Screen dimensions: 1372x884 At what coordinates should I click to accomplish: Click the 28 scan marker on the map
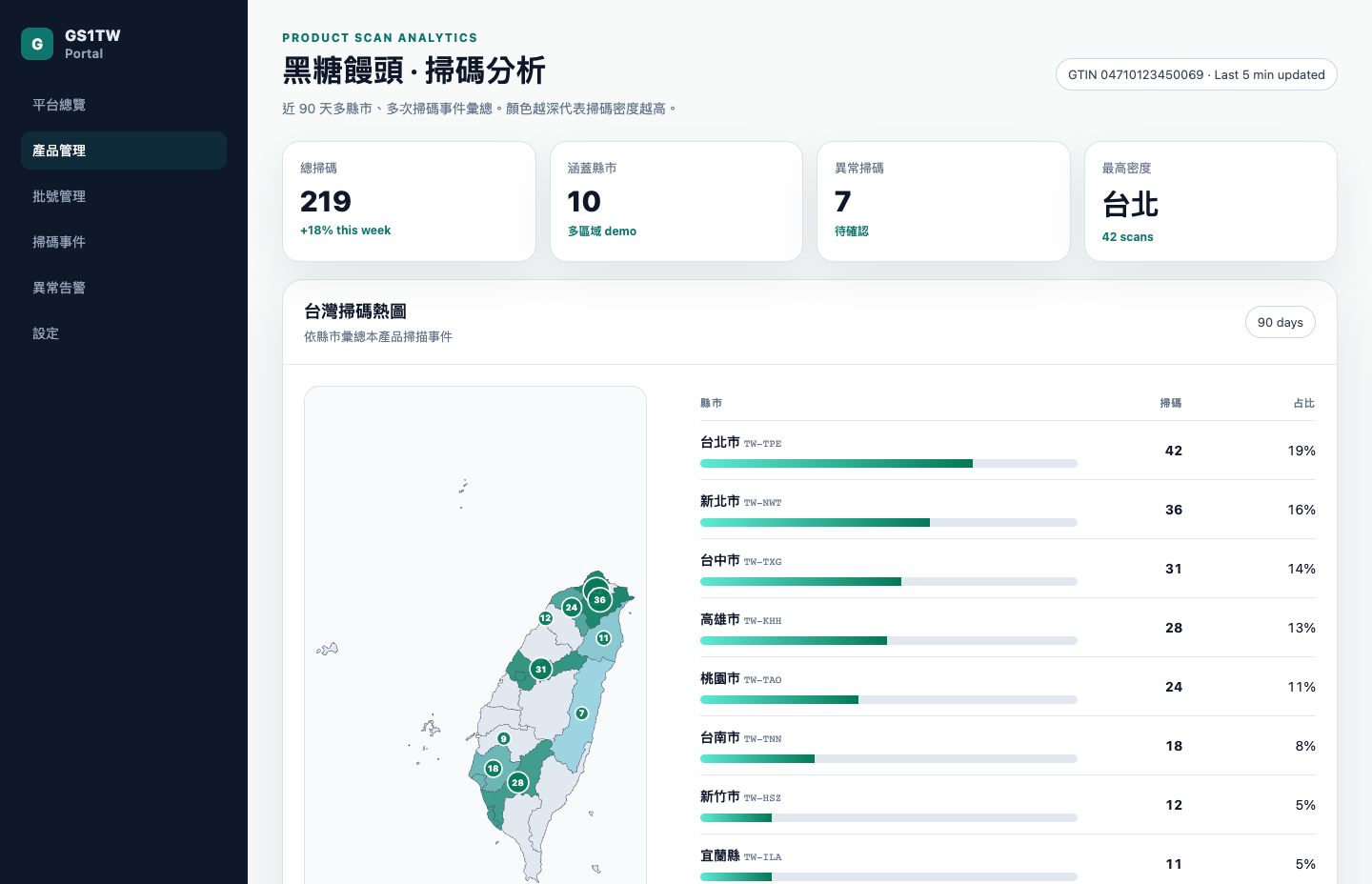coord(517,782)
